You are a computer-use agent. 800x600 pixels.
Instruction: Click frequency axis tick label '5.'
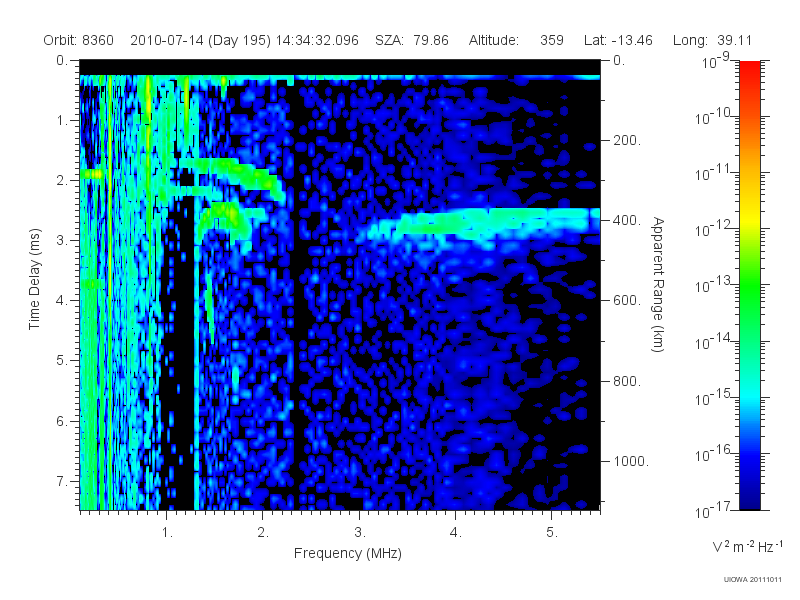(x=552, y=533)
